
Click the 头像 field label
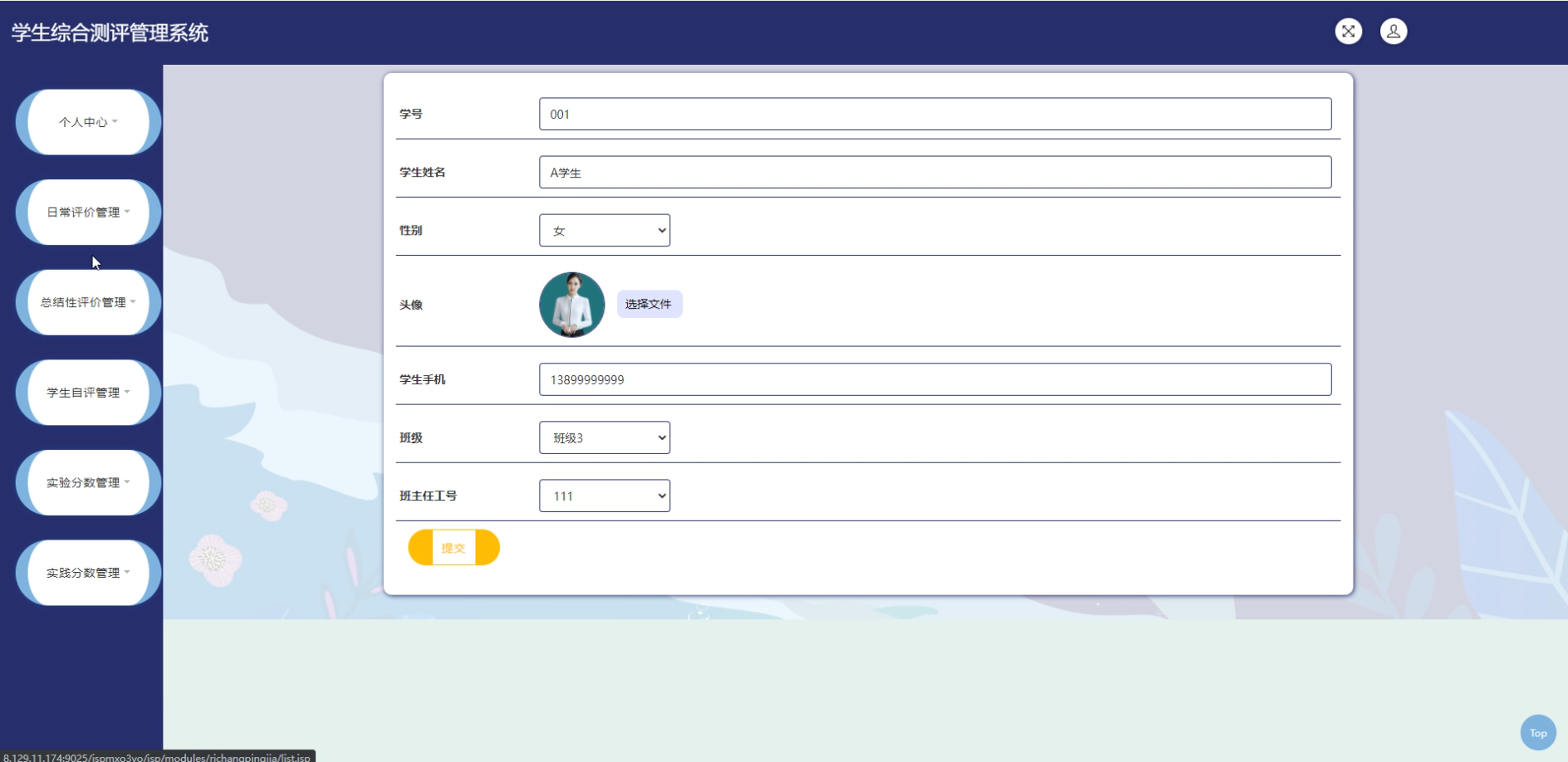411,305
